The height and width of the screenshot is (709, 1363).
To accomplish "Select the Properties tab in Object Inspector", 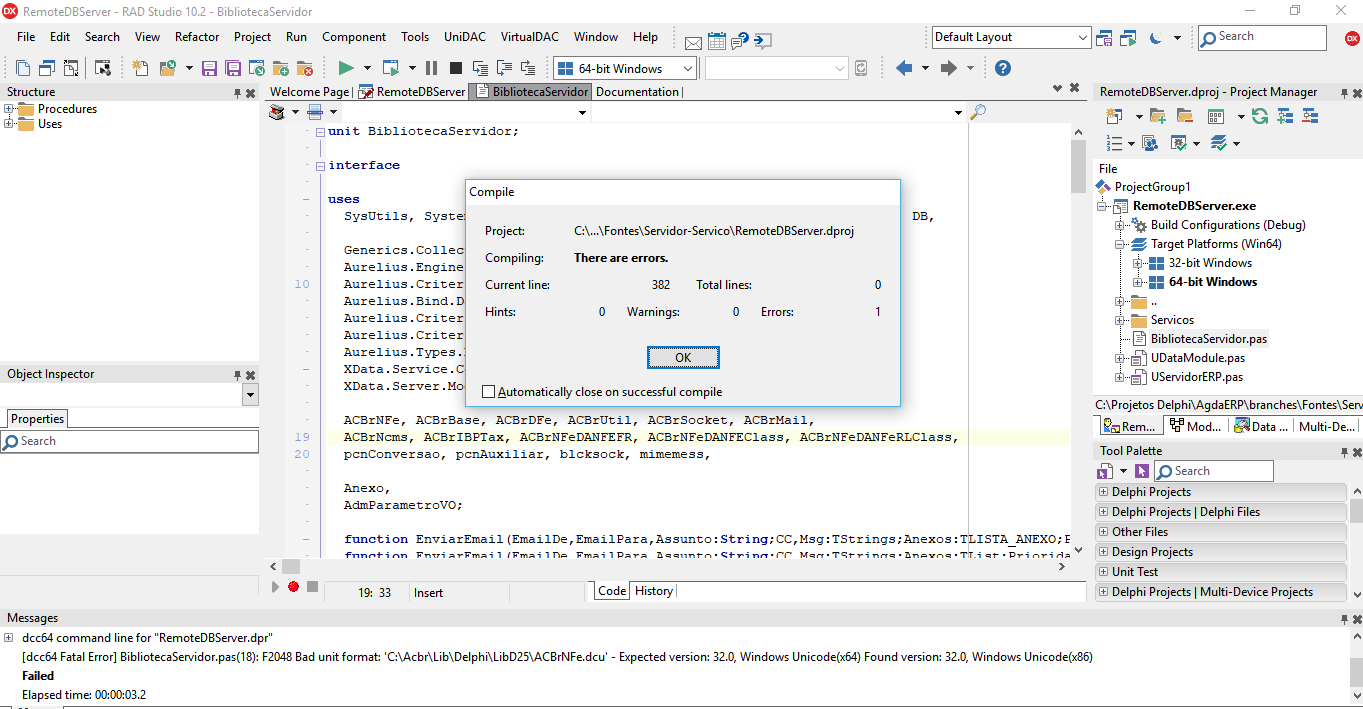I will coord(37,419).
